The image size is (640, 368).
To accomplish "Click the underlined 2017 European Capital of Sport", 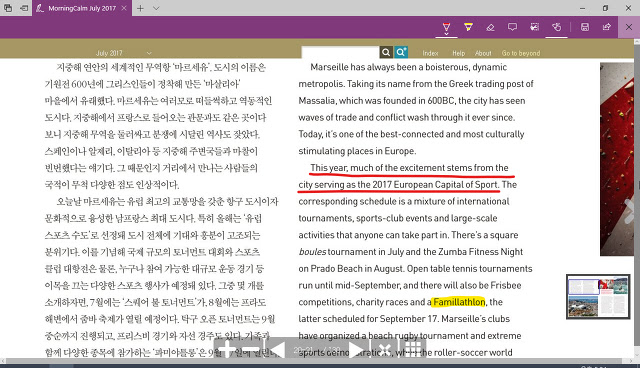I will 435,184.
